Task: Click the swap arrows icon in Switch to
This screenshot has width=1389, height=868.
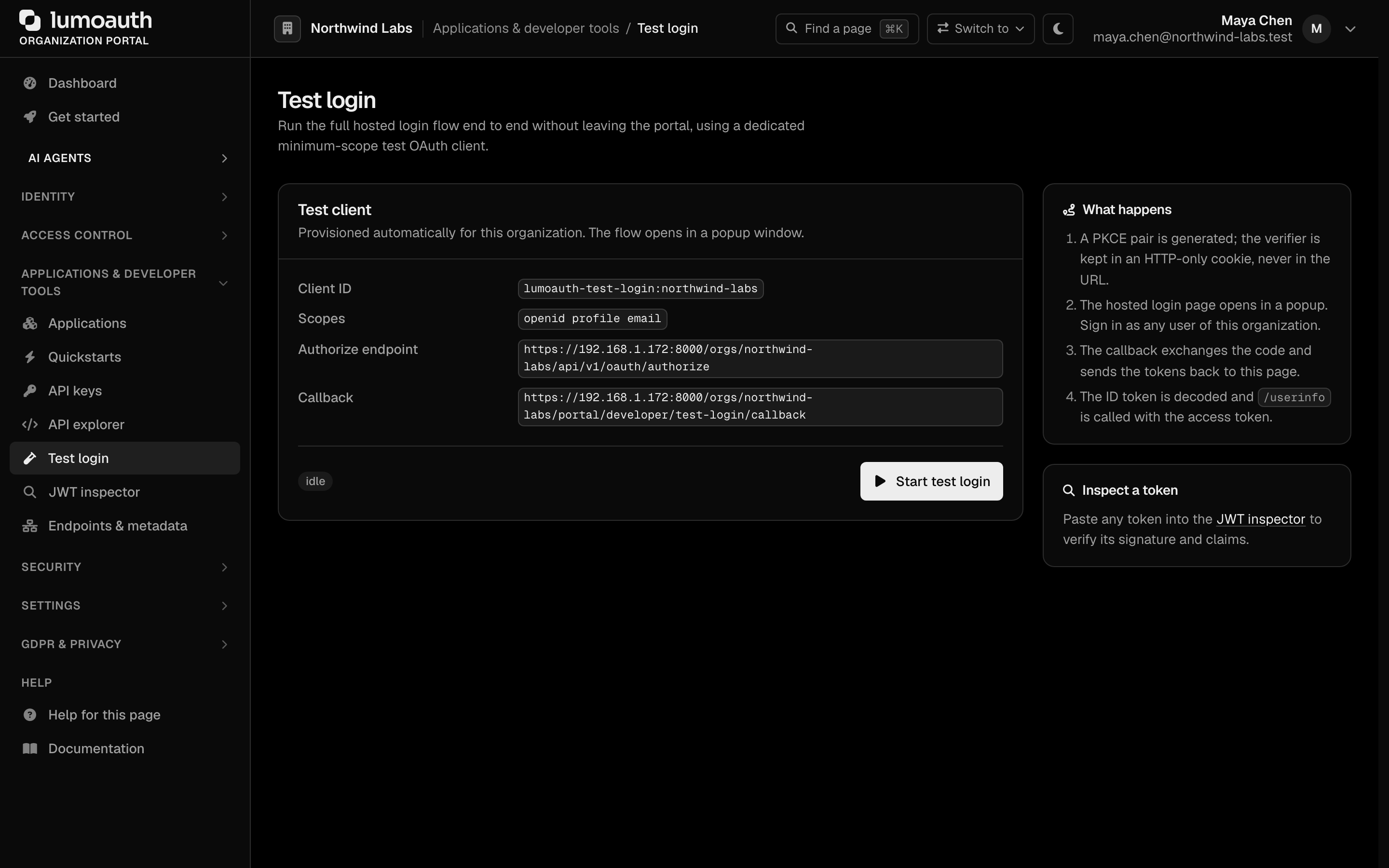Action: point(942,28)
